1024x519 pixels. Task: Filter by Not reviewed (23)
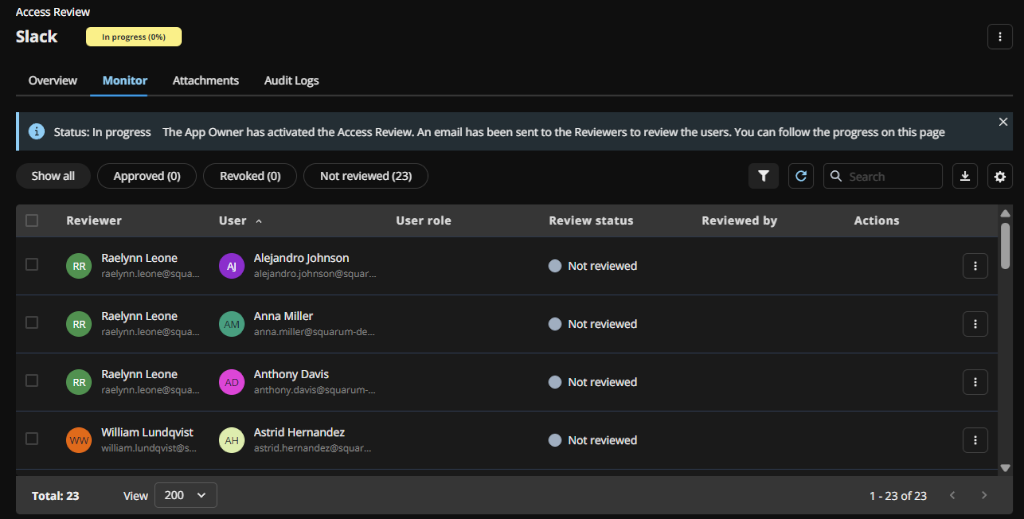point(365,176)
